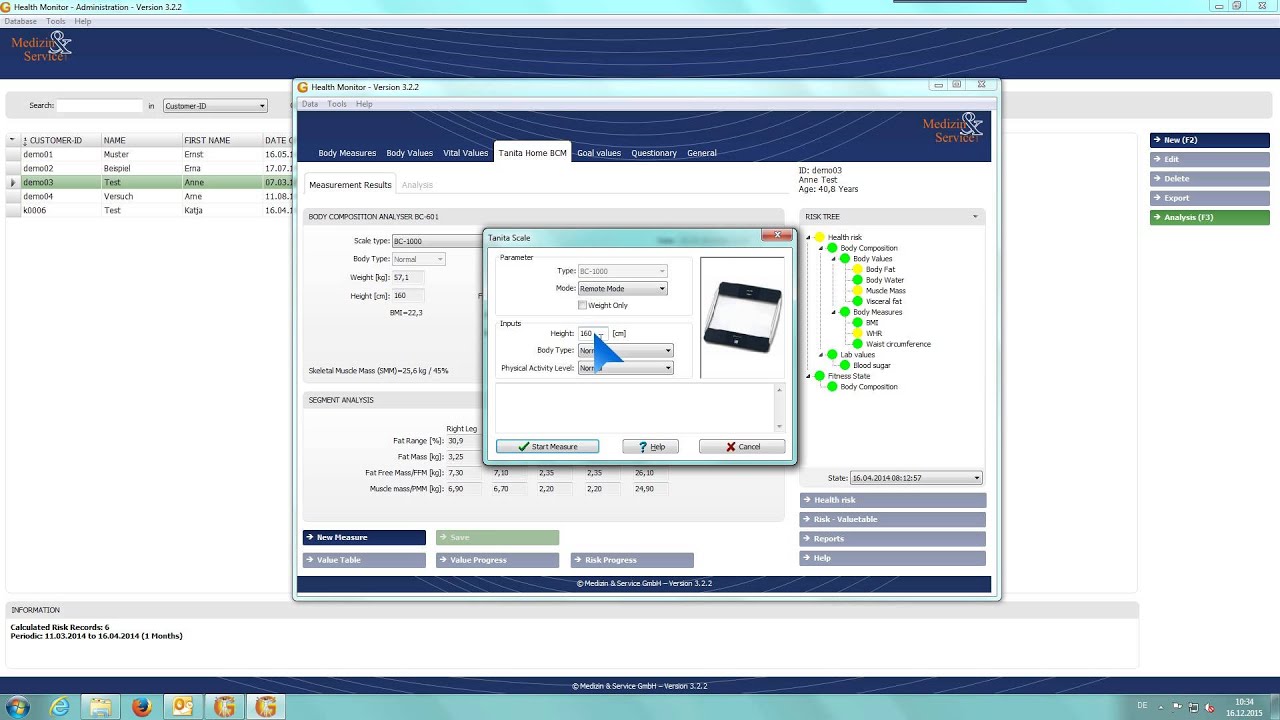Click the Height stepper in the Inputs group

600,334
